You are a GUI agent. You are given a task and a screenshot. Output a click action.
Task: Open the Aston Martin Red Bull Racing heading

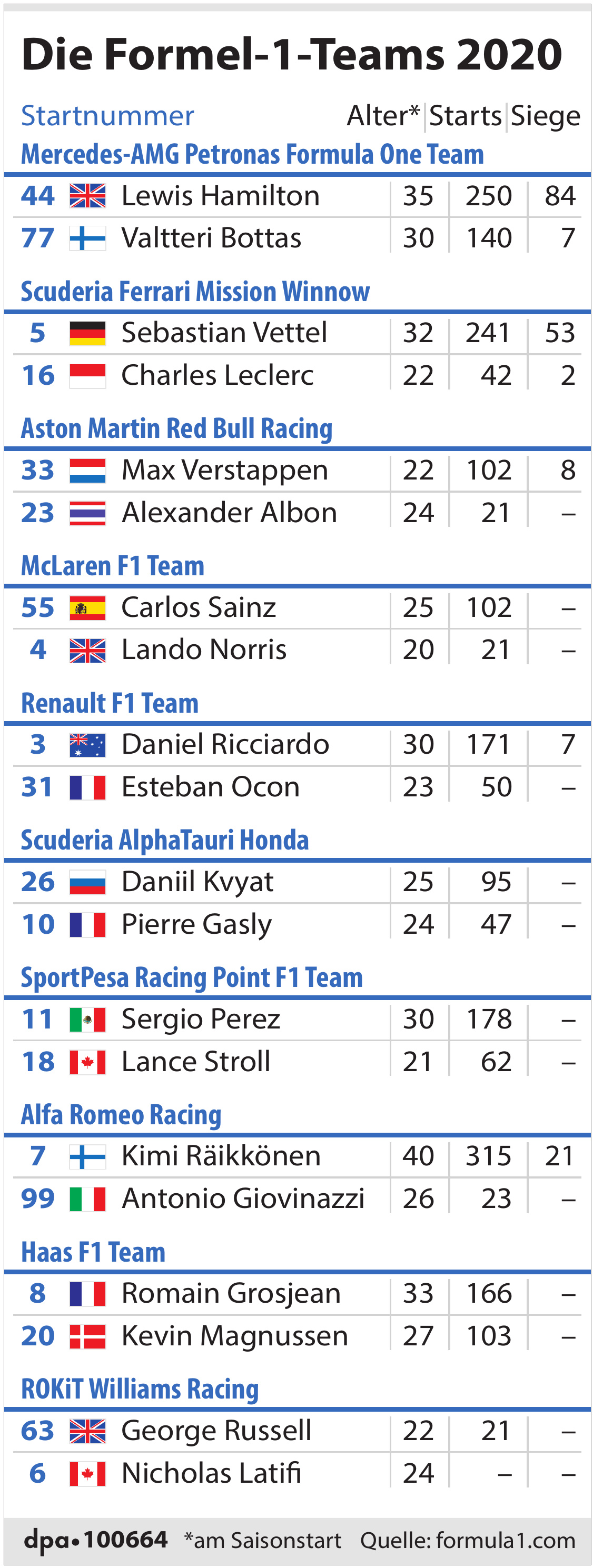point(176,429)
